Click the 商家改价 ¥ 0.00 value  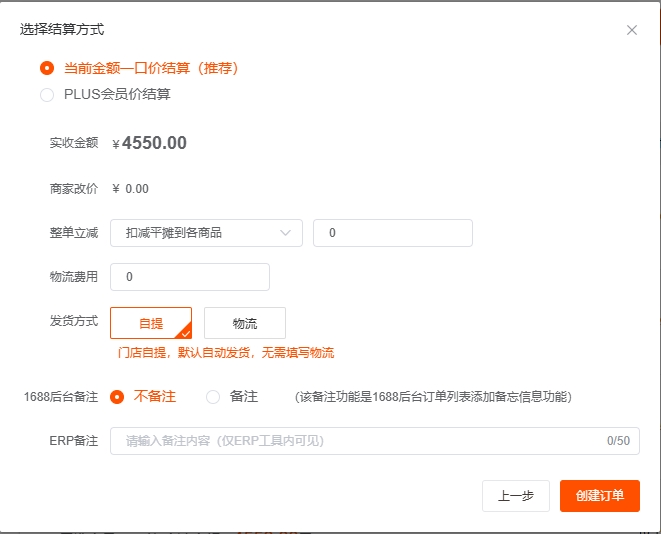point(130,189)
